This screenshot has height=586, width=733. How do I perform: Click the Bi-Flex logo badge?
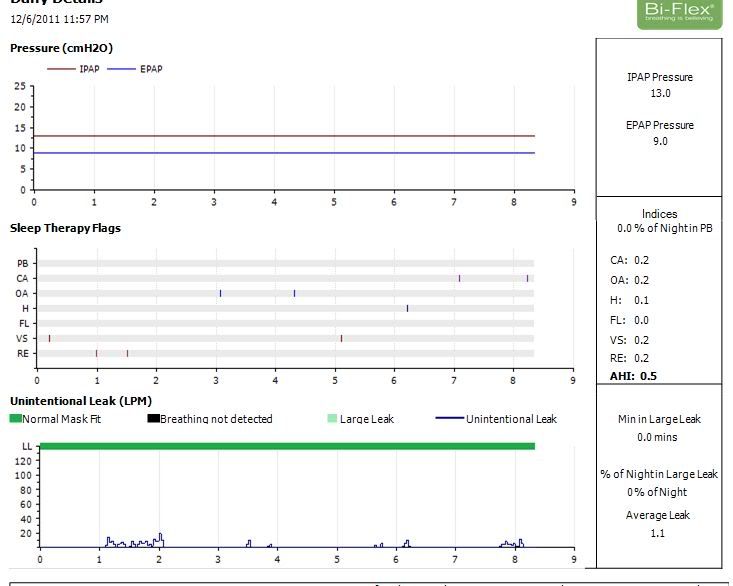680,13
